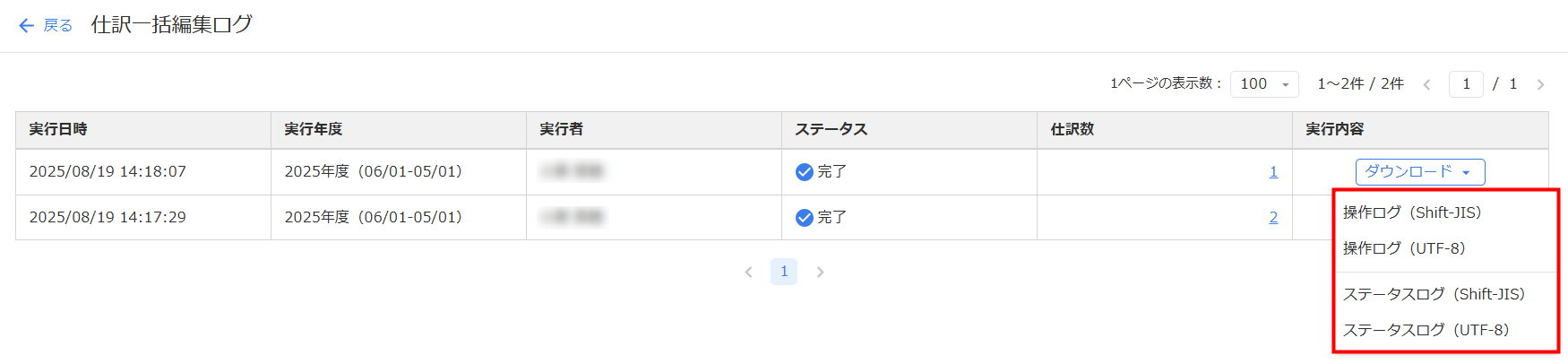The image size is (1568, 364).
Task: Toggle the ダウンロード dropdown button
Action: click(1420, 172)
